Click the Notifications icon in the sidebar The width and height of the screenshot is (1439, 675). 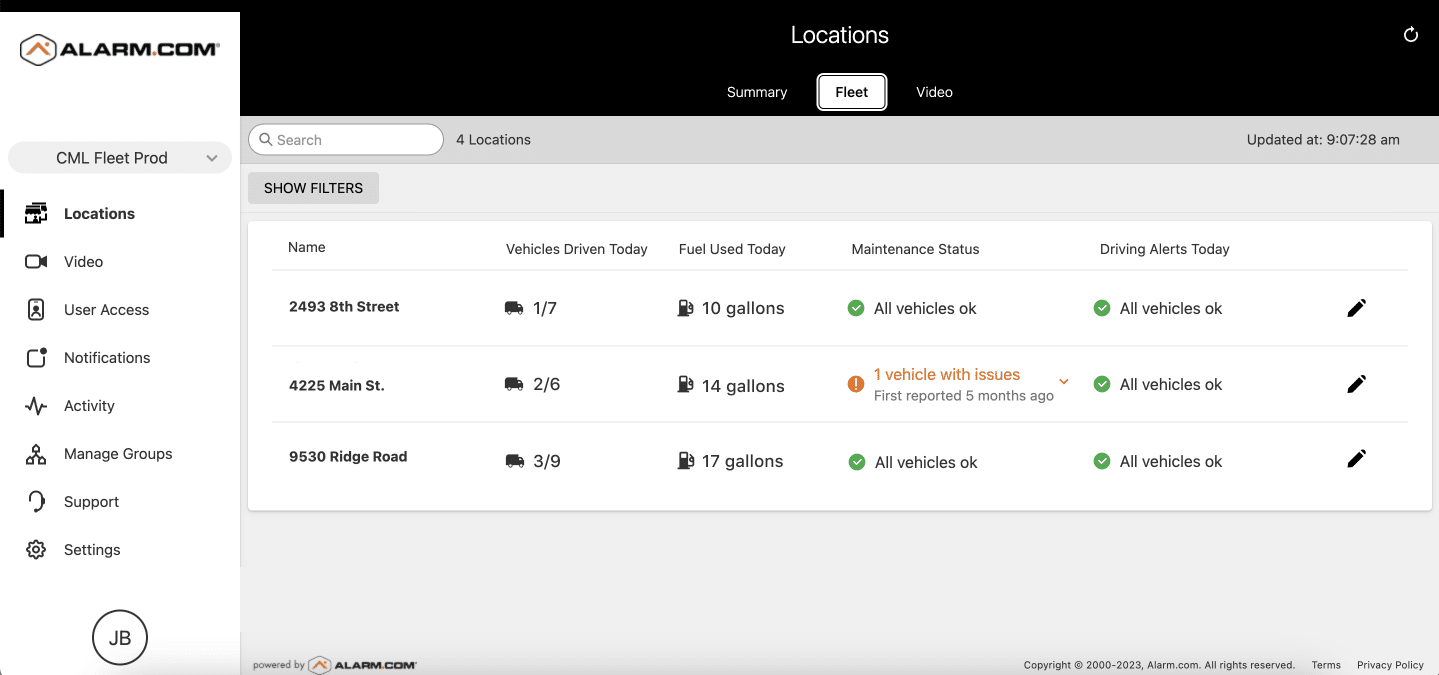(36, 357)
